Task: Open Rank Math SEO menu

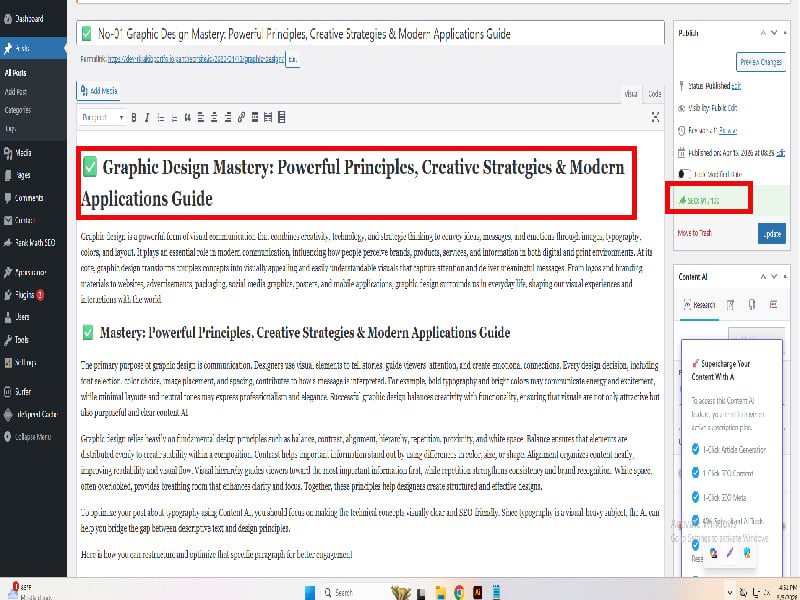Action: point(34,243)
